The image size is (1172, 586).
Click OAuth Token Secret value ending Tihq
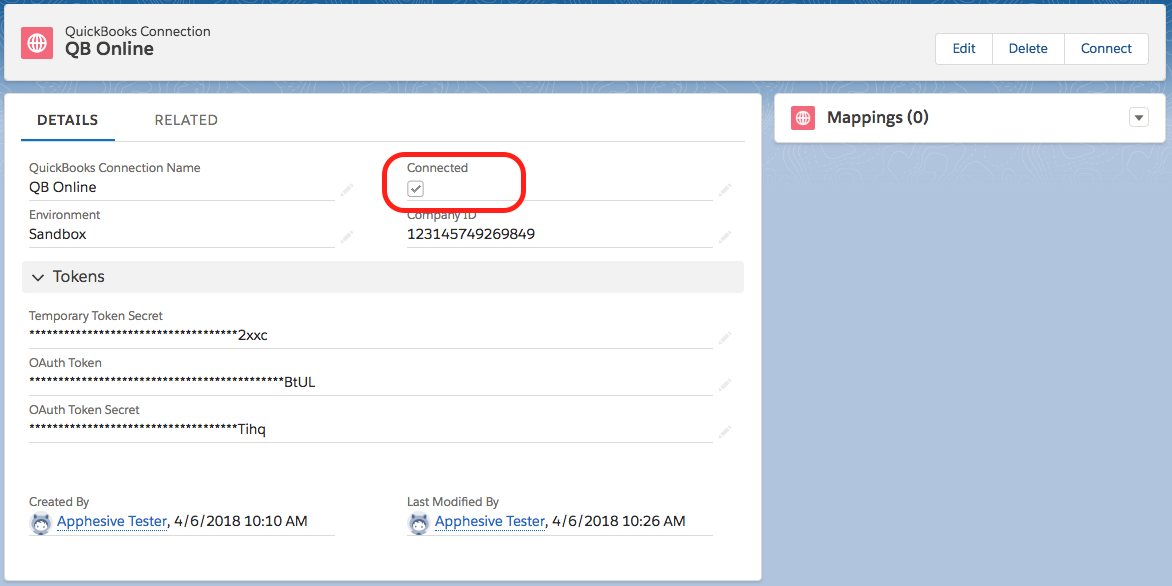[x=147, y=430]
